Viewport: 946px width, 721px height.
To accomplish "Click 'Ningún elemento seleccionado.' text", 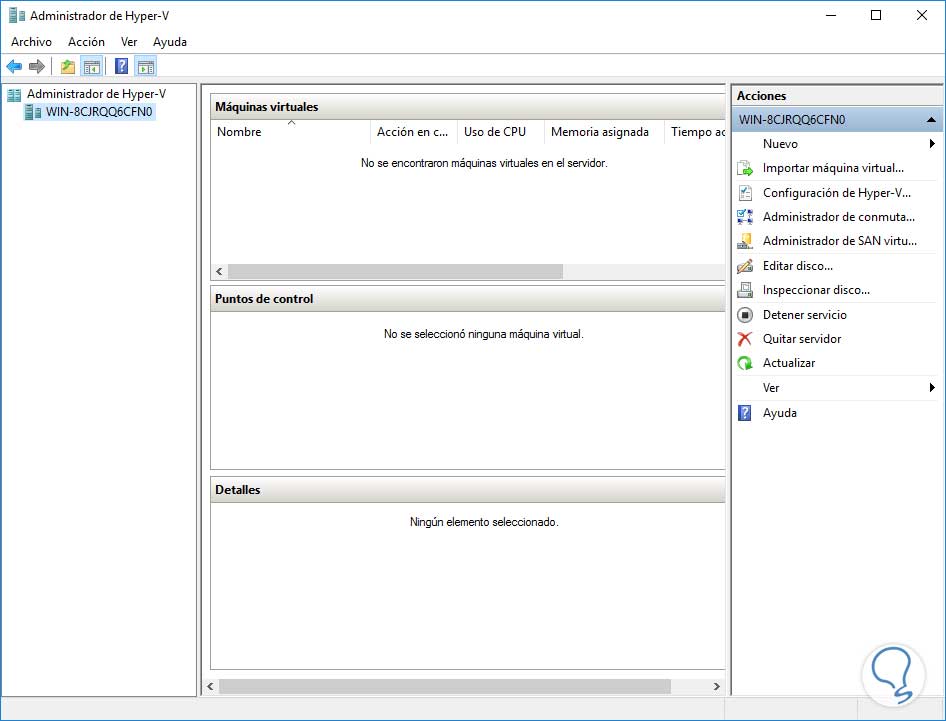I will tap(484, 522).
